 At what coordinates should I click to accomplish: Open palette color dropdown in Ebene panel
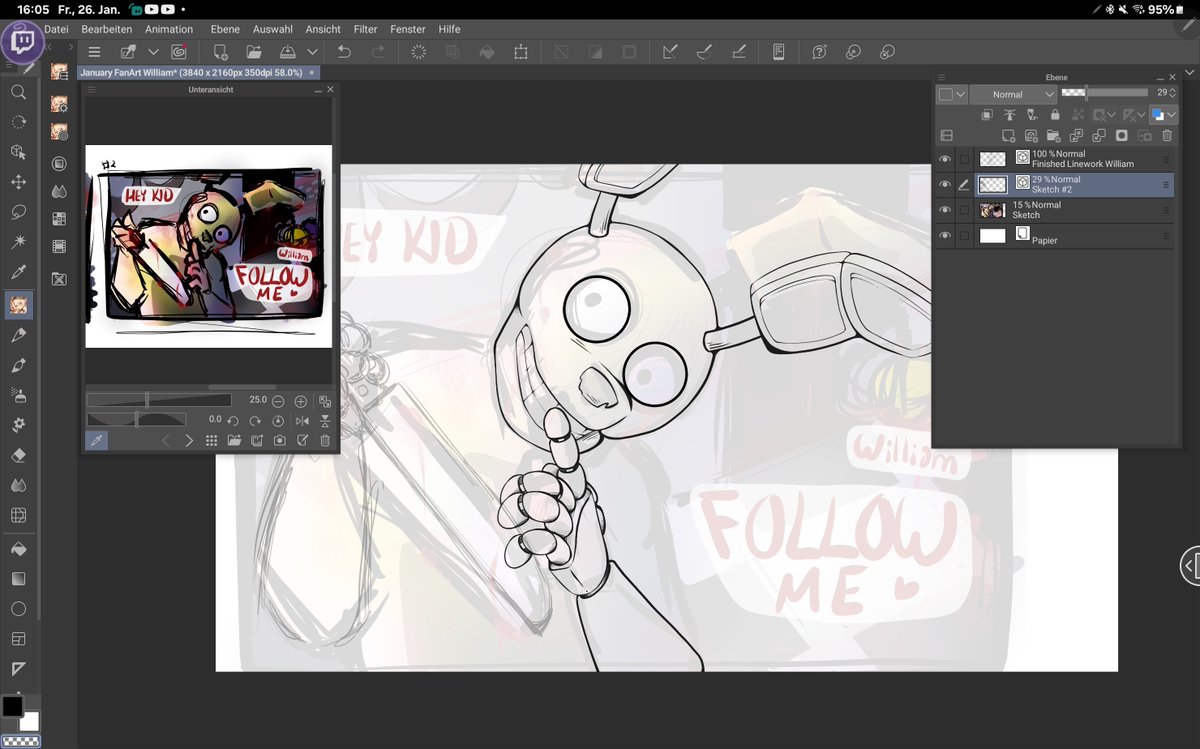(951, 94)
